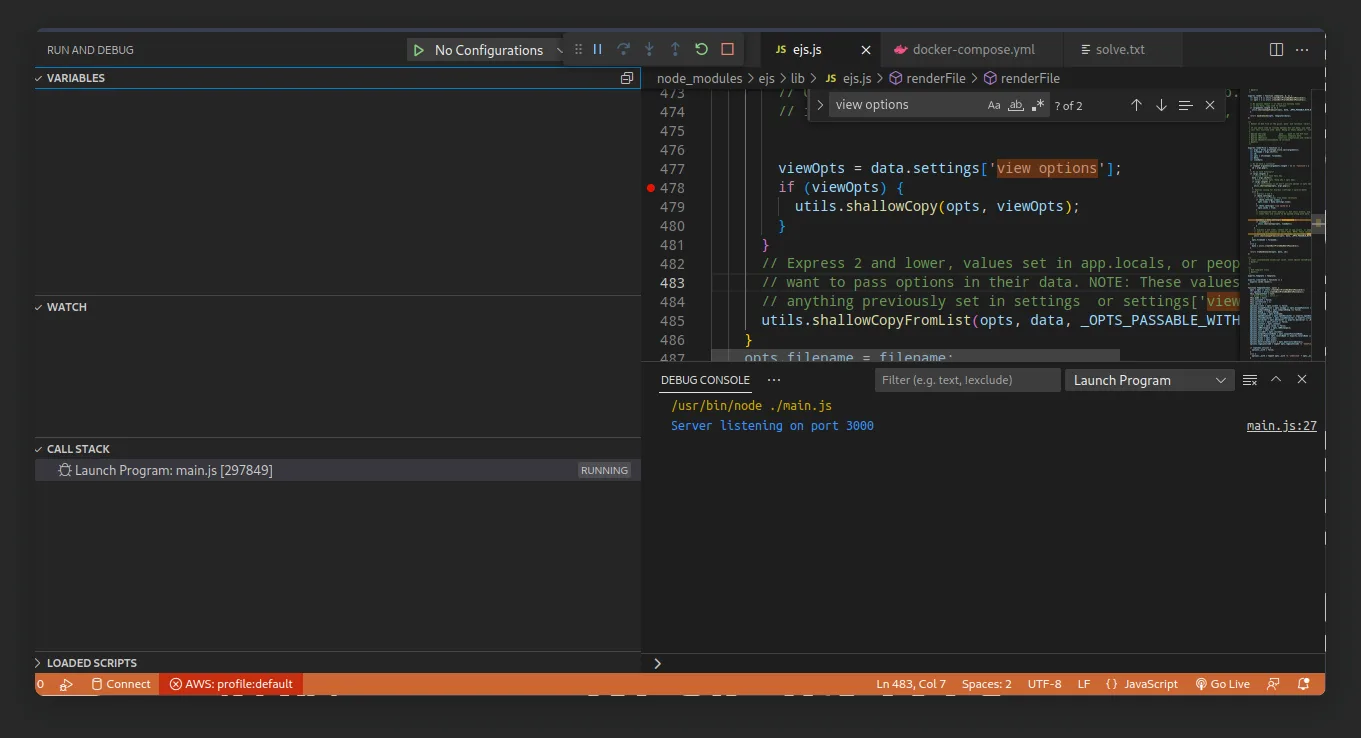Expand the Loaded Scripts section
The height and width of the screenshot is (738, 1361).
pyautogui.click(x=92, y=663)
